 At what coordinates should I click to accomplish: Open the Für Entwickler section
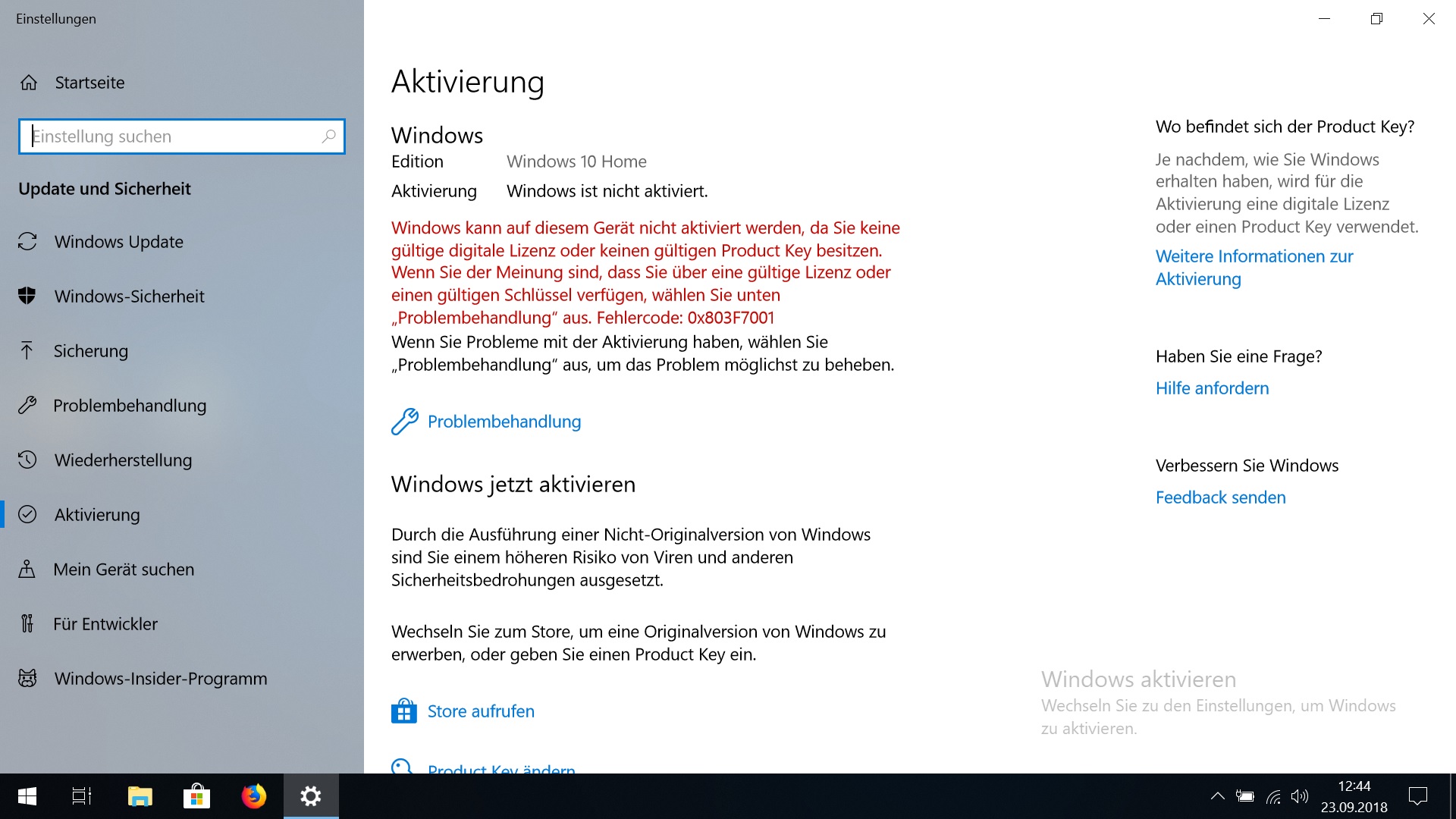(x=105, y=624)
